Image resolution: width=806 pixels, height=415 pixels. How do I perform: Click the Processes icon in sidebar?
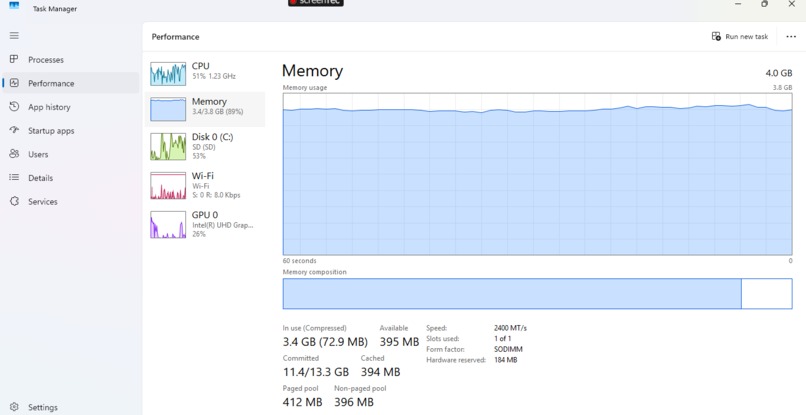coord(14,59)
